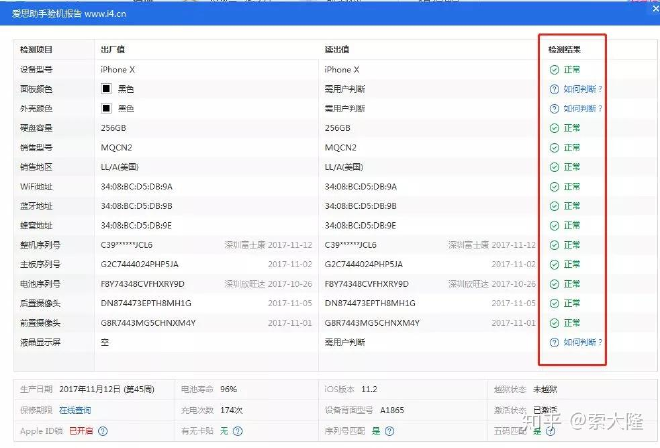The height and width of the screenshot is (448, 660).
Task: Follow the 在线查询 warranty link
Action: (75, 411)
